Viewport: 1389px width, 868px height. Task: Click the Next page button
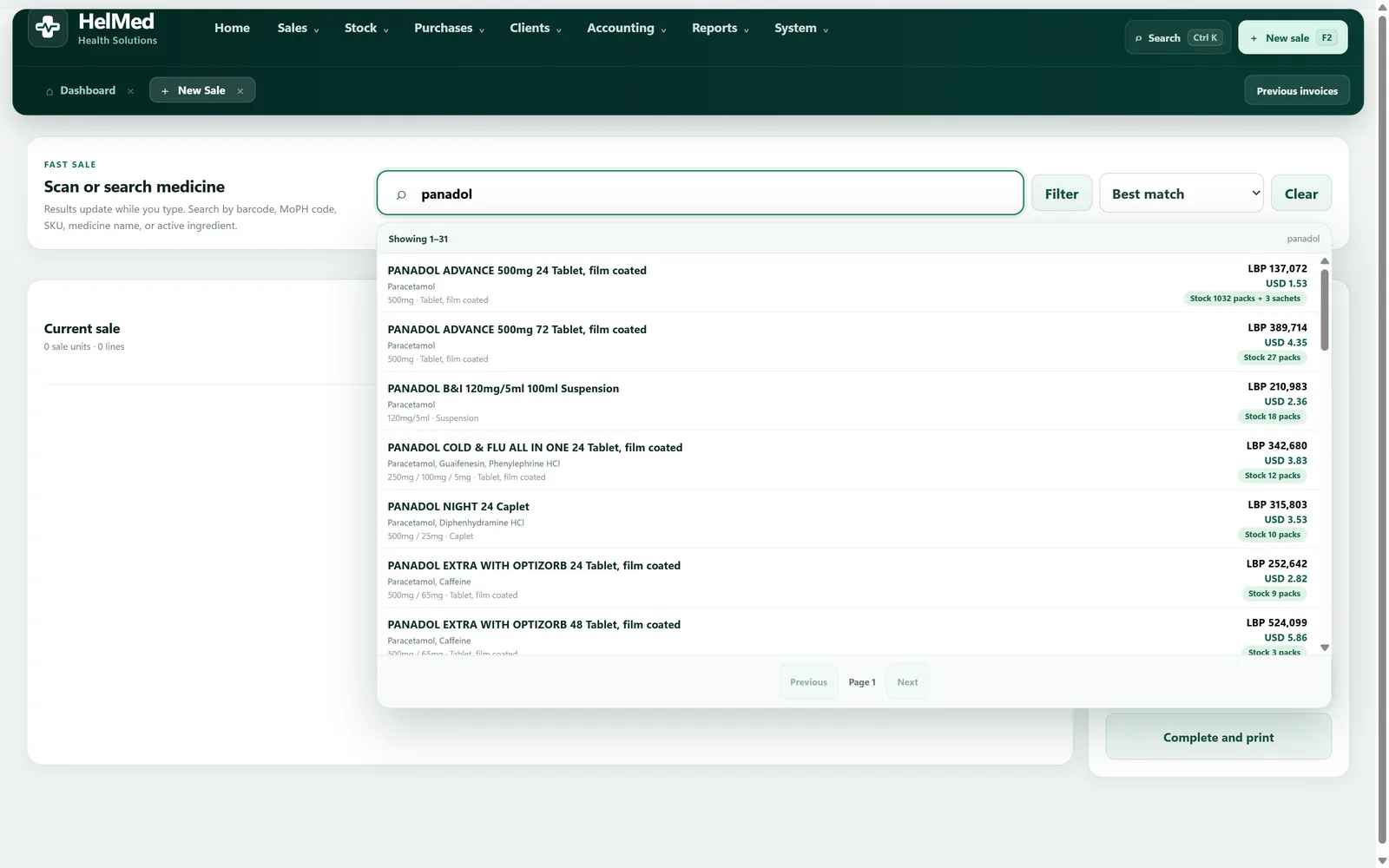(907, 682)
